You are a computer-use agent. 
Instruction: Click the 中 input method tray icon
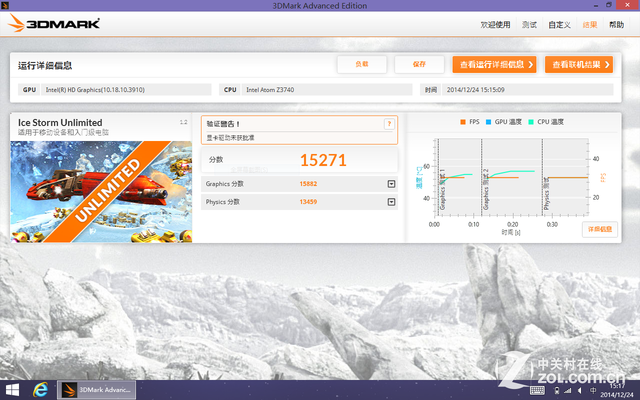point(593,391)
